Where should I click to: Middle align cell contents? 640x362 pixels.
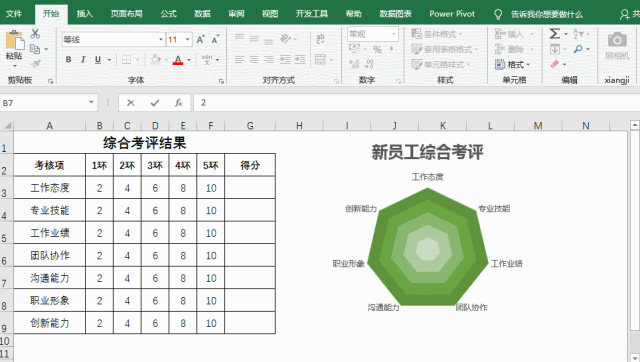[x=254, y=39]
